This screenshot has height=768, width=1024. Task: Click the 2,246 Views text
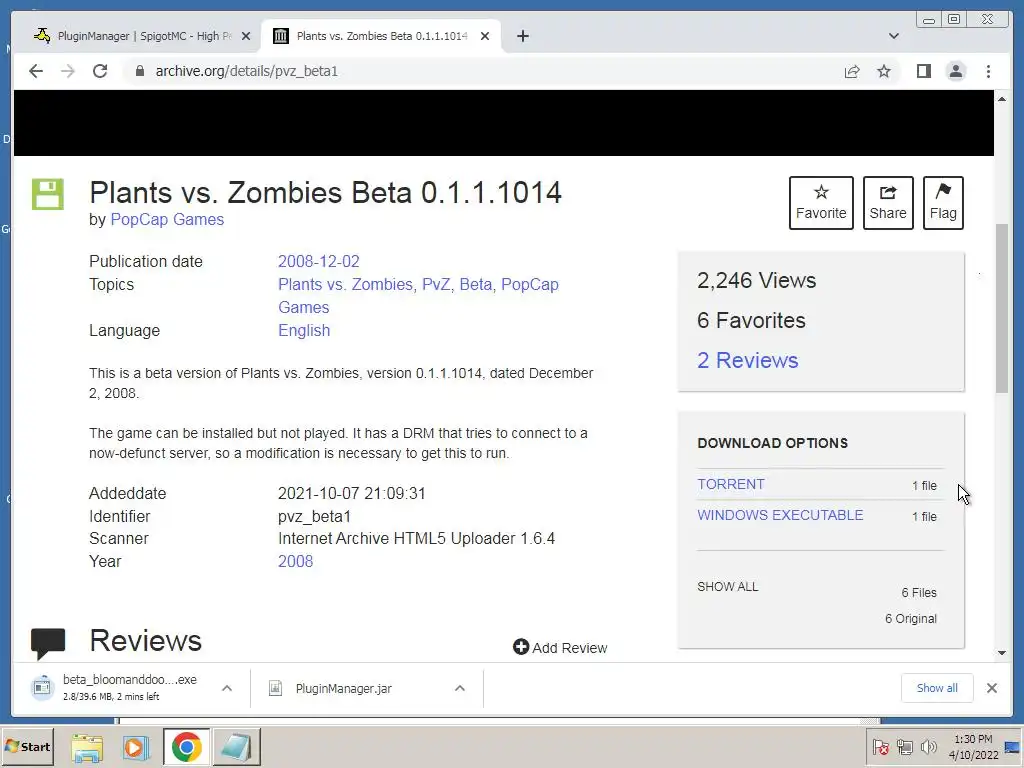pos(756,280)
